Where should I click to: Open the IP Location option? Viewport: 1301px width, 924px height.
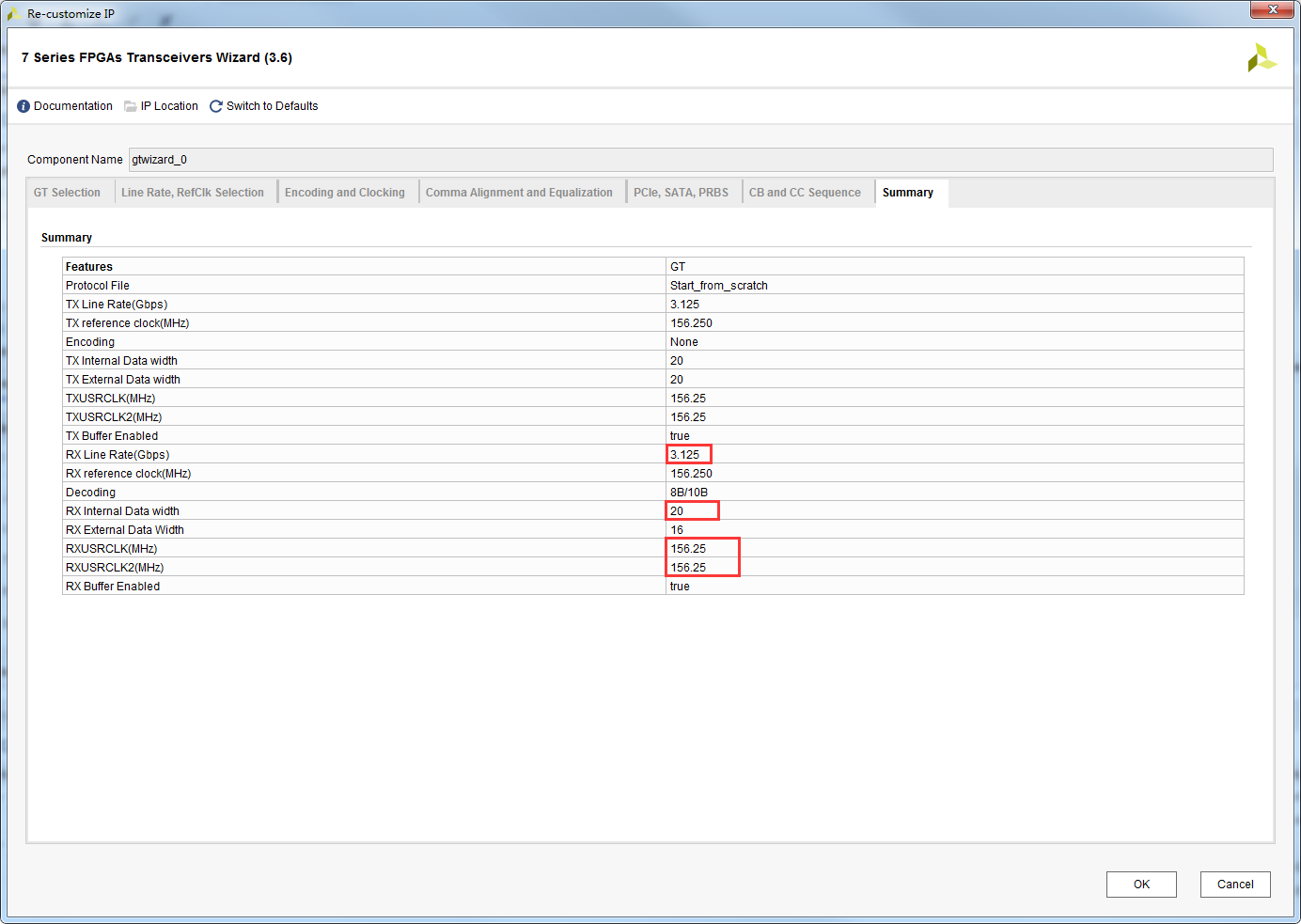[169, 106]
